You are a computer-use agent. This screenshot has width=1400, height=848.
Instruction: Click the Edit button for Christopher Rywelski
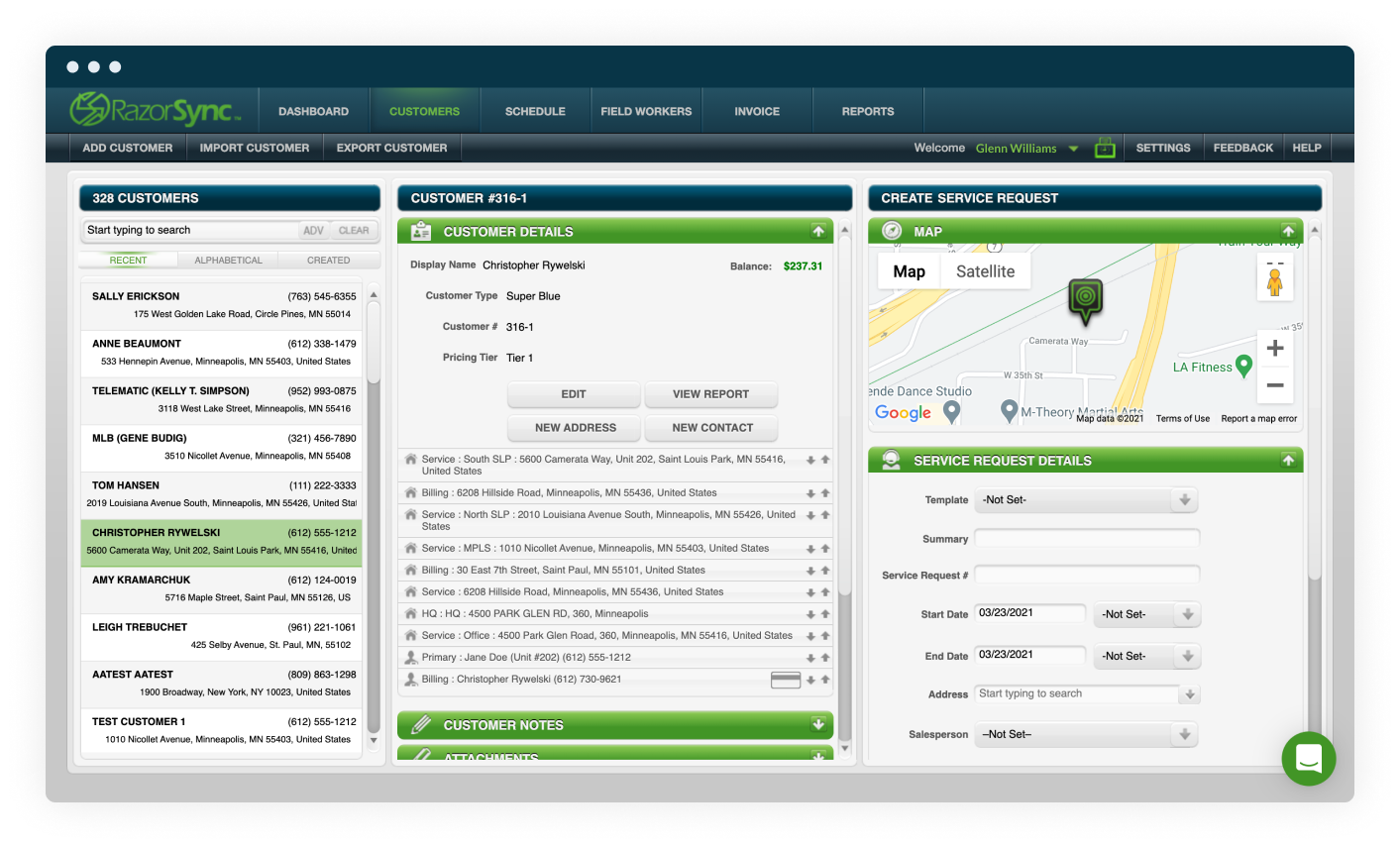point(574,393)
